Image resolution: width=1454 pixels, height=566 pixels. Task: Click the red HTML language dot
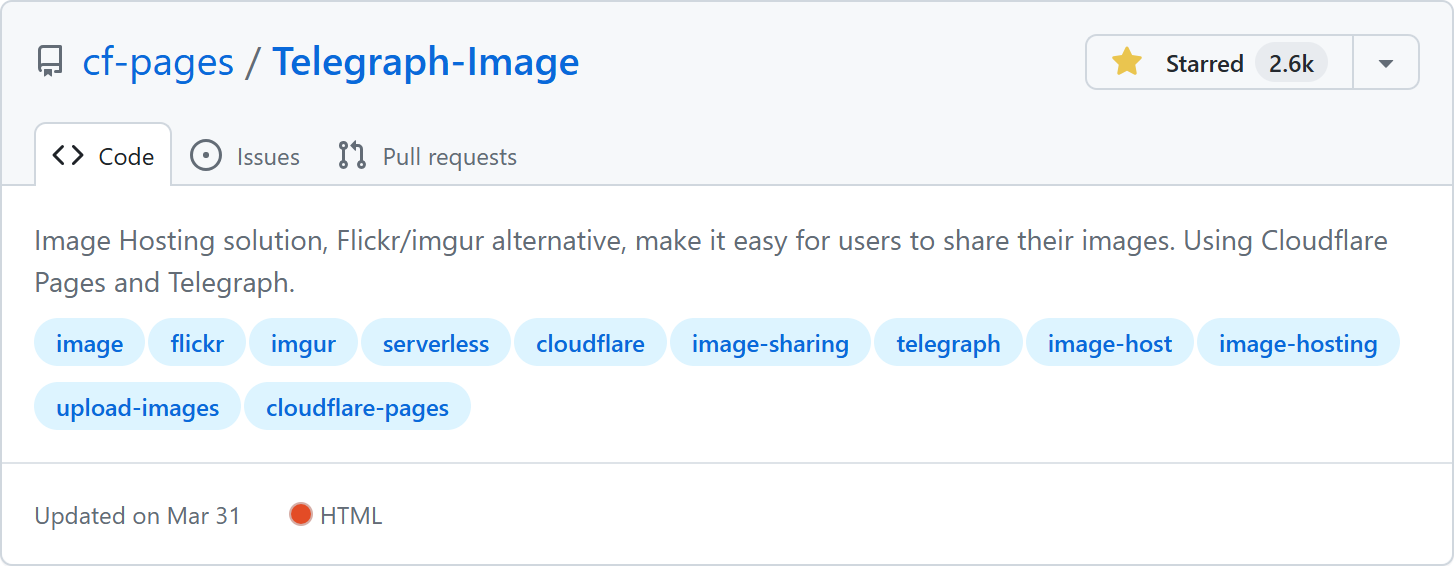300,515
